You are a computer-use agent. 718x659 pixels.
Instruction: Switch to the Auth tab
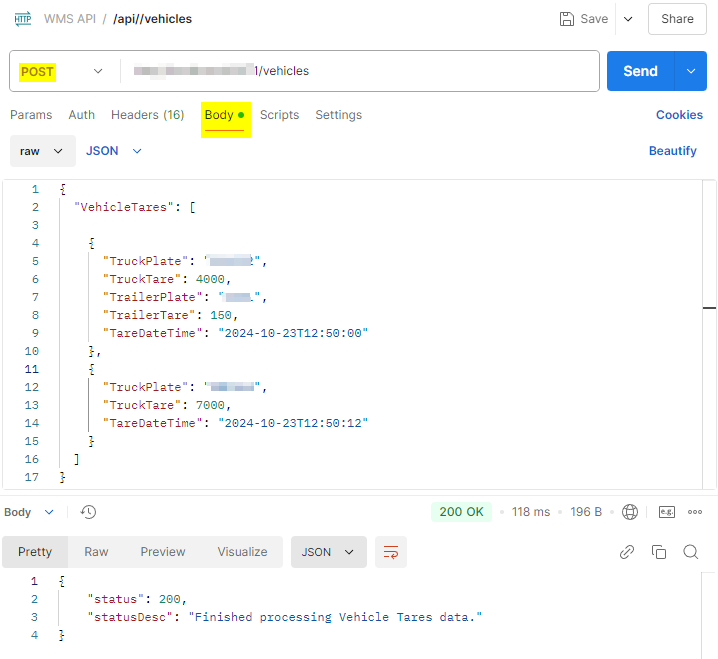tap(82, 115)
